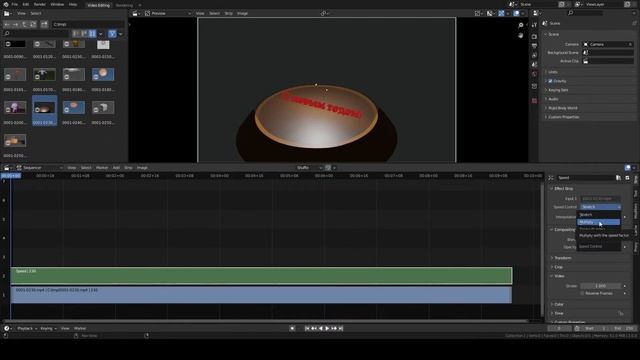The width and height of the screenshot is (640, 360).
Task: Switch to Video Editing workspace tab
Action: 99,5
